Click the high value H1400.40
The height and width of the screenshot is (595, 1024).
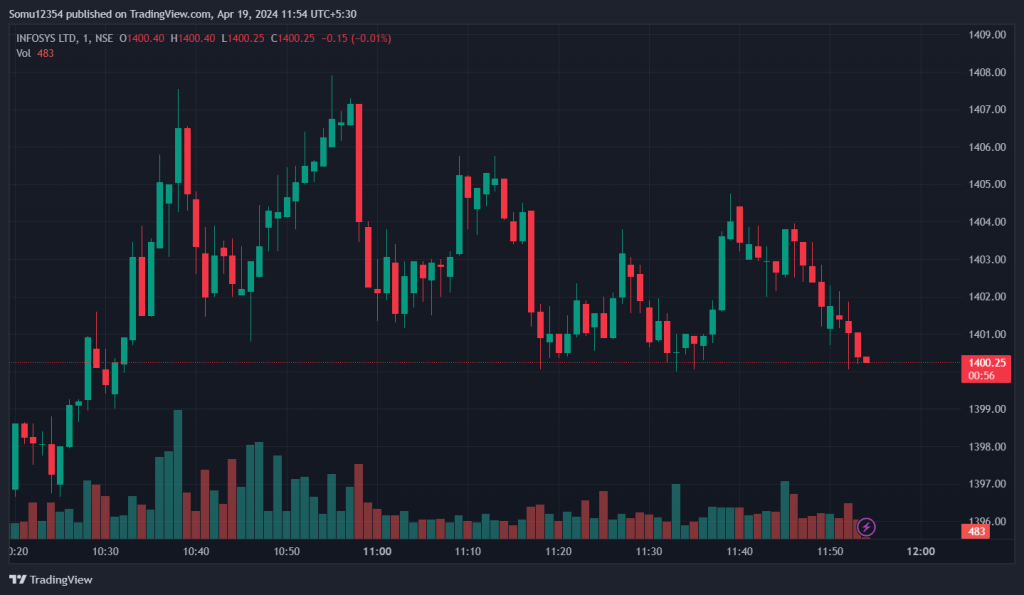pyautogui.click(x=193, y=39)
